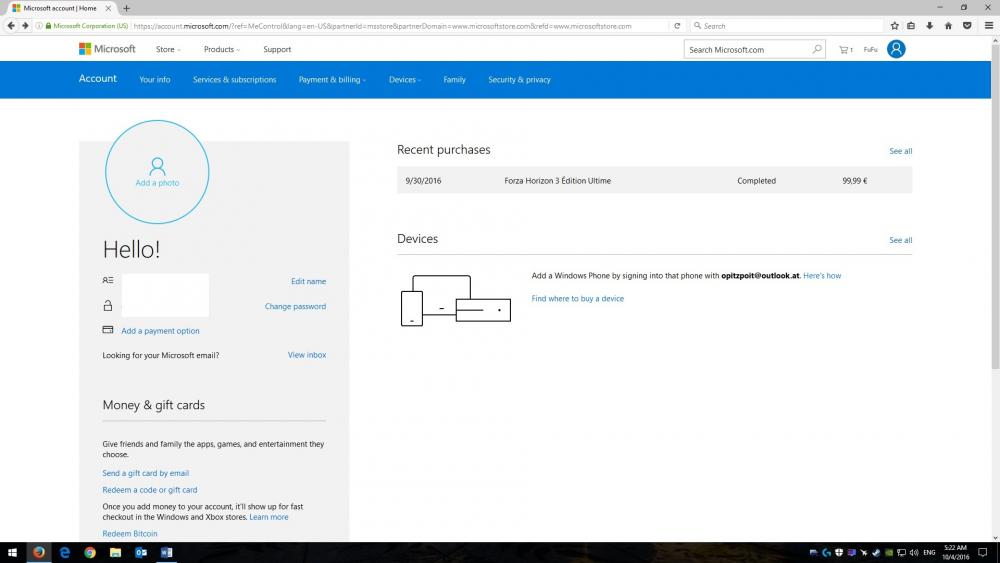This screenshot has height=563, width=1000.
Task: Go to the browser home page icon
Action: pos(948,26)
